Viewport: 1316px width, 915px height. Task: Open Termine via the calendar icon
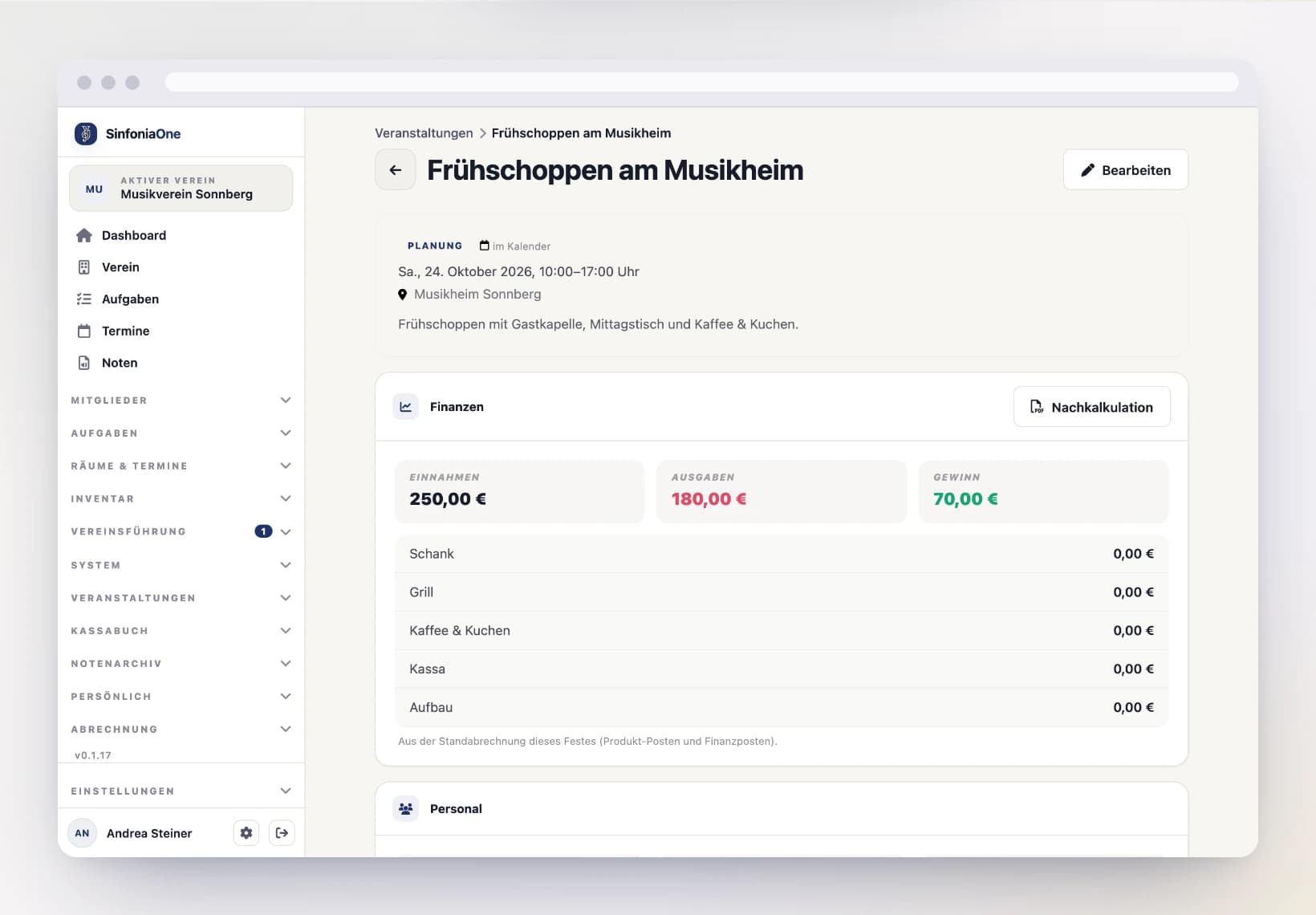pyautogui.click(x=84, y=331)
